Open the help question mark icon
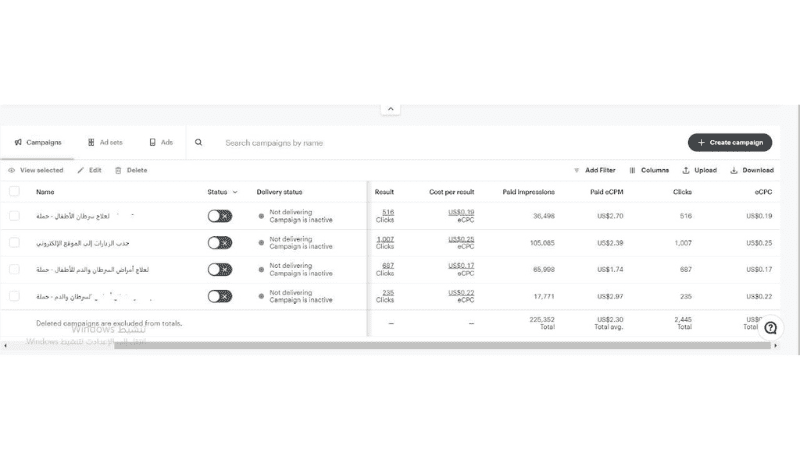Screen dimensions: 800x460 tap(770, 327)
